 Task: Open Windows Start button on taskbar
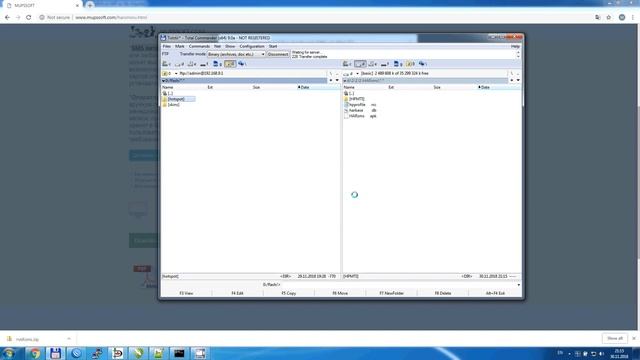coord(9,353)
